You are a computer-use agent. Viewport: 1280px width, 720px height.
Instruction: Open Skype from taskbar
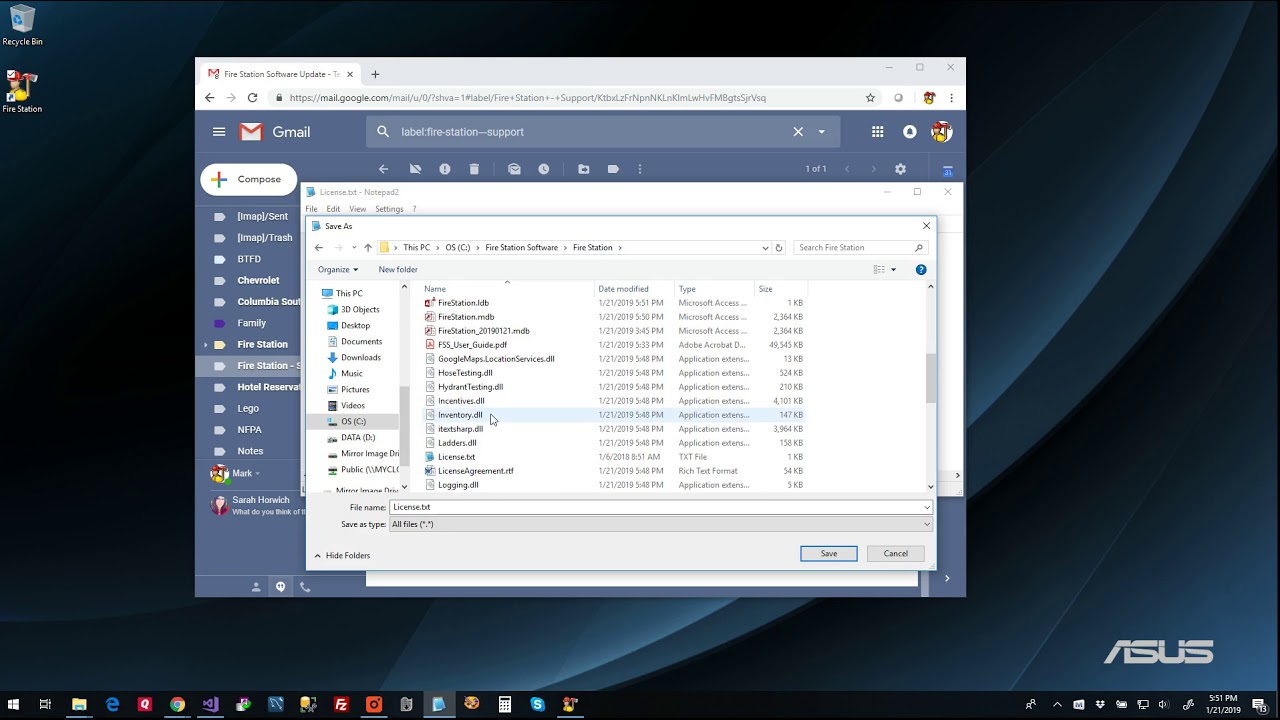pyautogui.click(x=538, y=704)
